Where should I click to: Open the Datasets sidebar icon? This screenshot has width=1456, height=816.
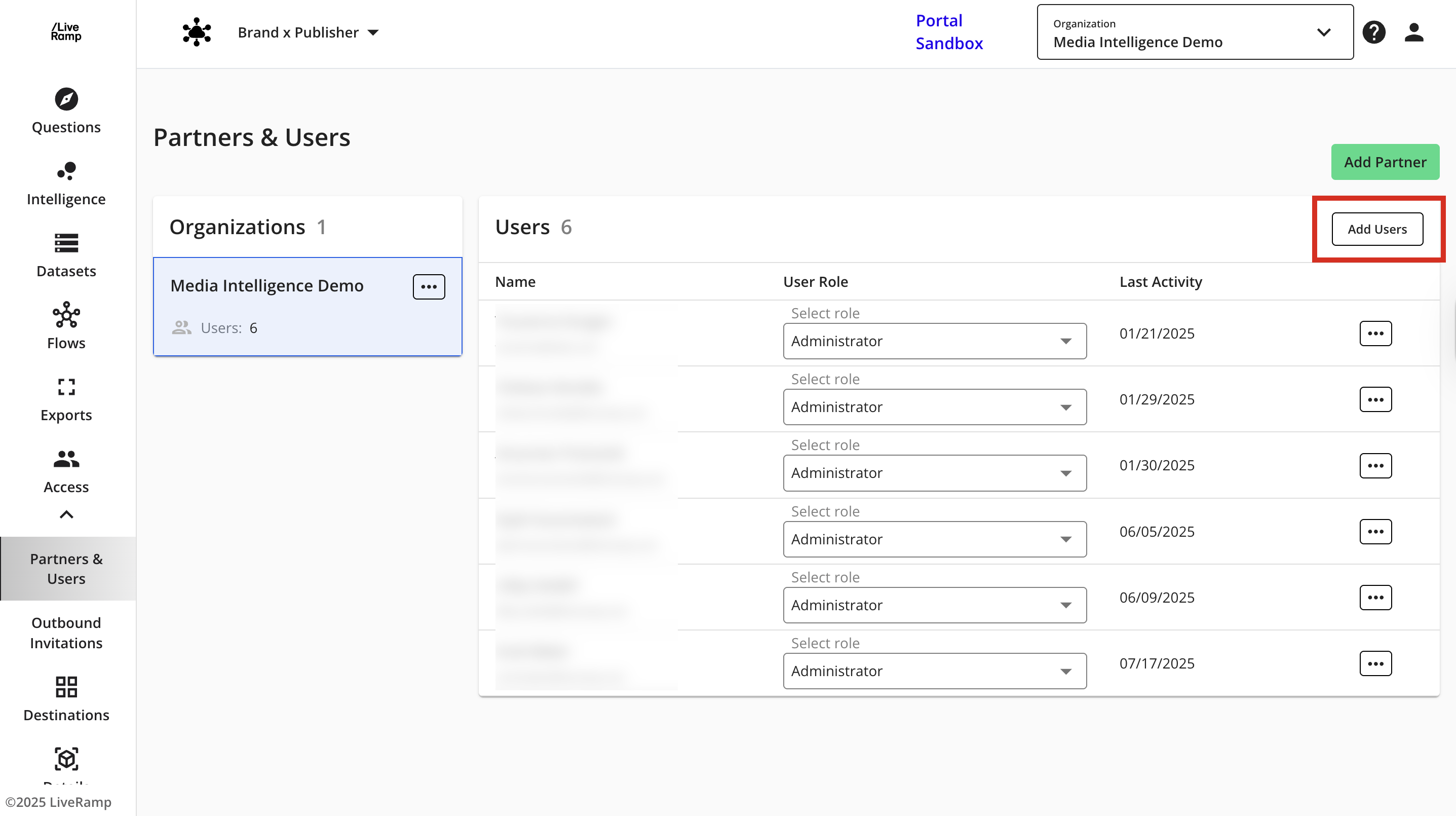66,243
